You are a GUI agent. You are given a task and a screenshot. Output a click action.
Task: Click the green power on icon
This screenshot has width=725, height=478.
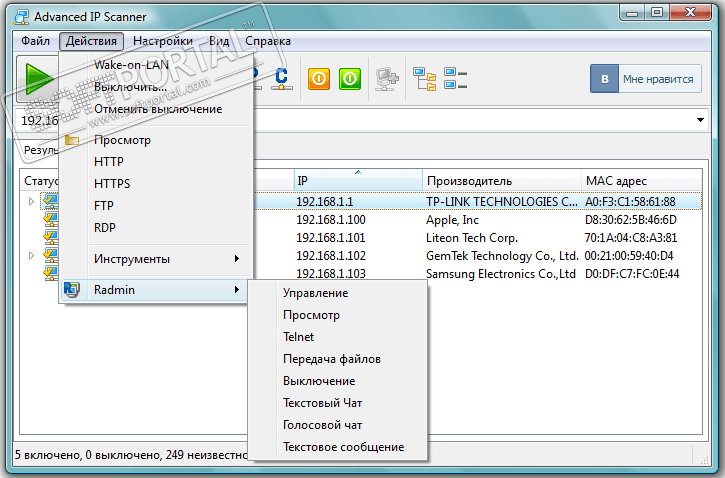350,79
